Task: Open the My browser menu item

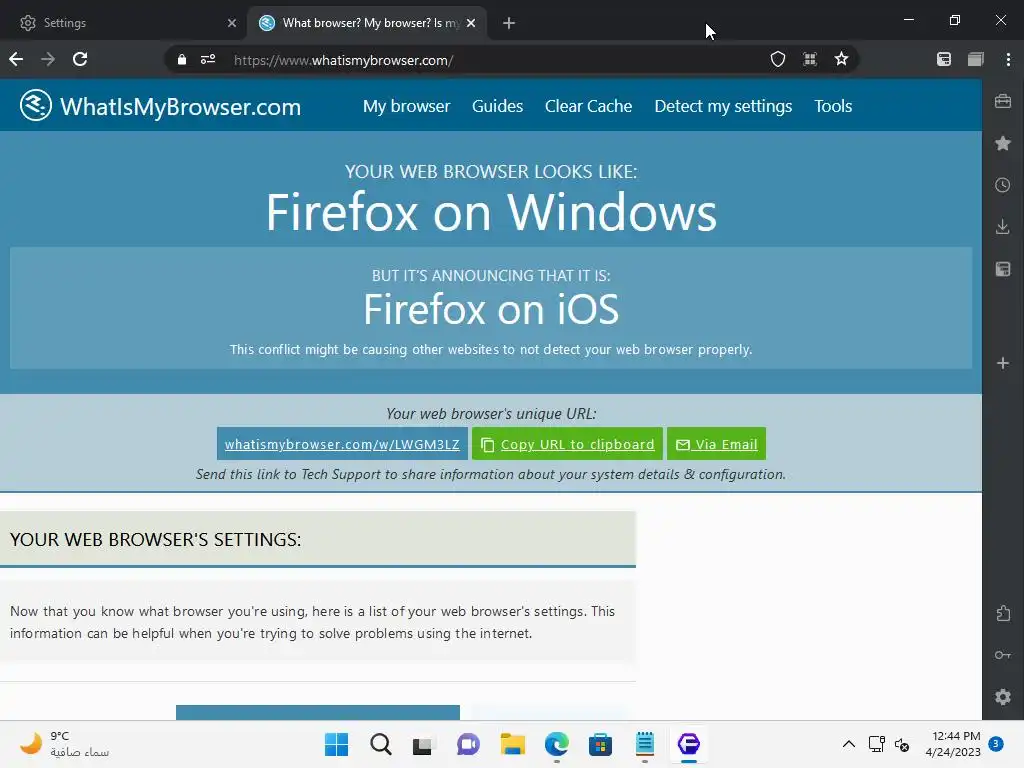Action: [406, 106]
